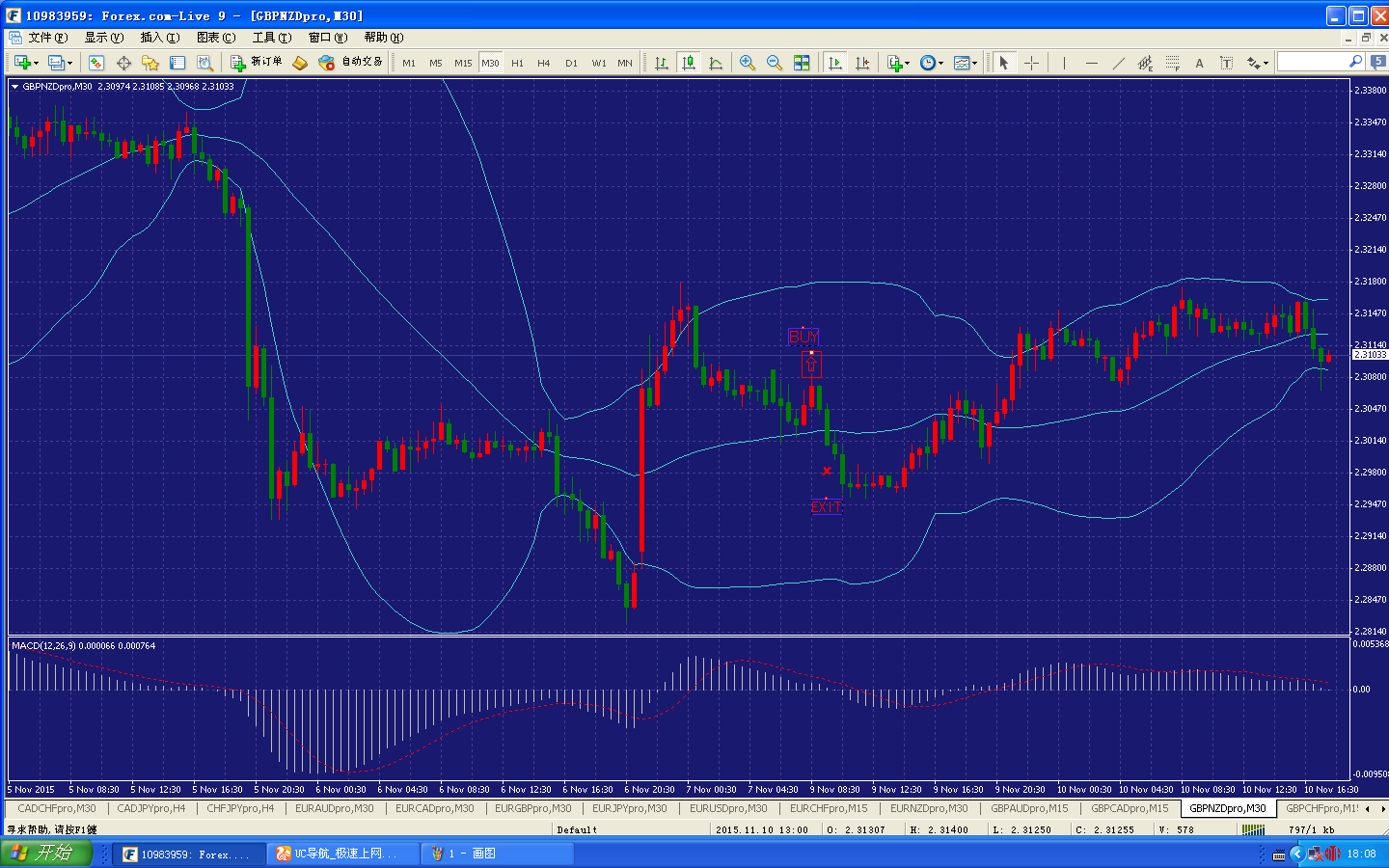Switch chart to M5 timeframe
This screenshot has width=1389, height=868.
[x=436, y=63]
